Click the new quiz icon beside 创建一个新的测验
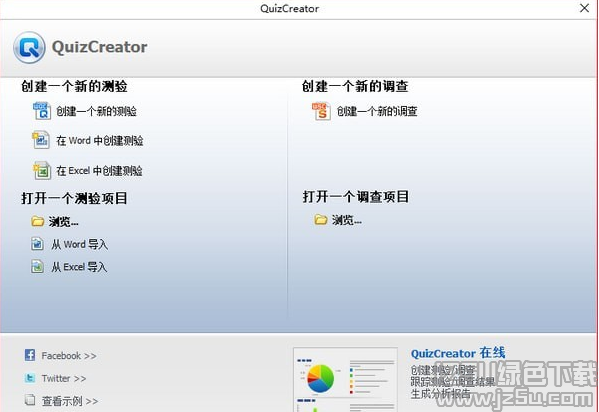Viewport: 599px width, 412px height. pyautogui.click(x=42, y=111)
